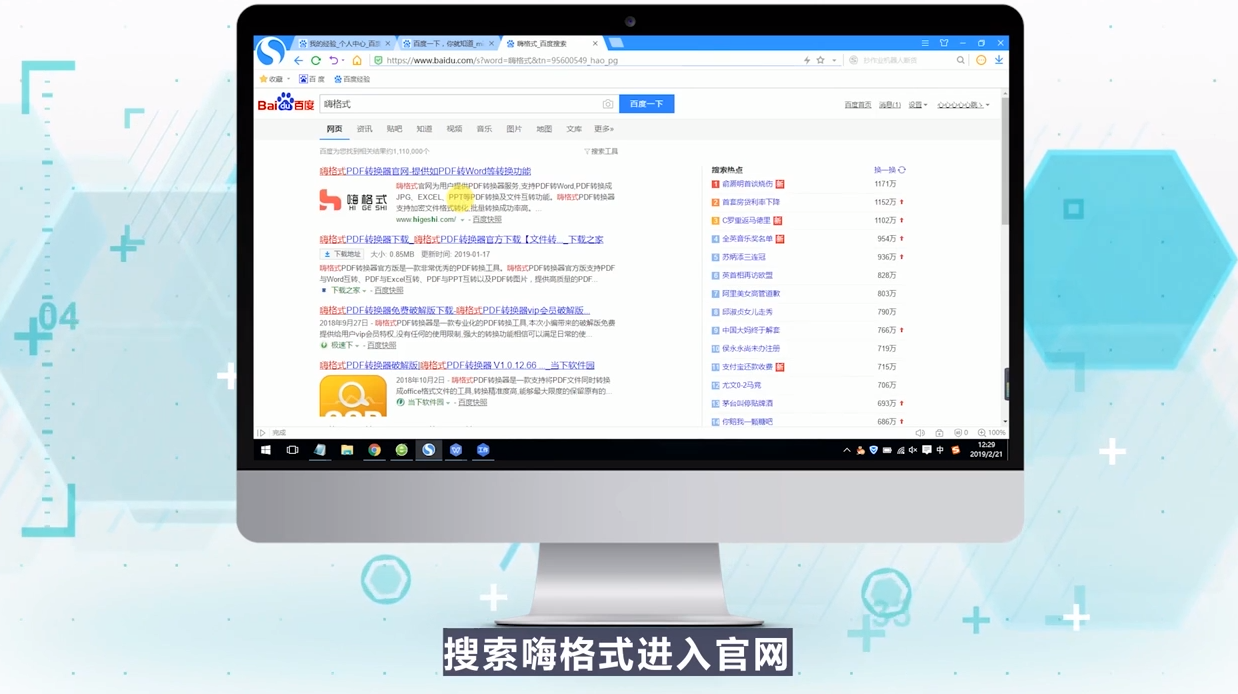Image resolution: width=1238 pixels, height=694 pixels.
Task: Switch to the 我的经验_个人中心 browser tab
Action: click(x=344, y=44)
